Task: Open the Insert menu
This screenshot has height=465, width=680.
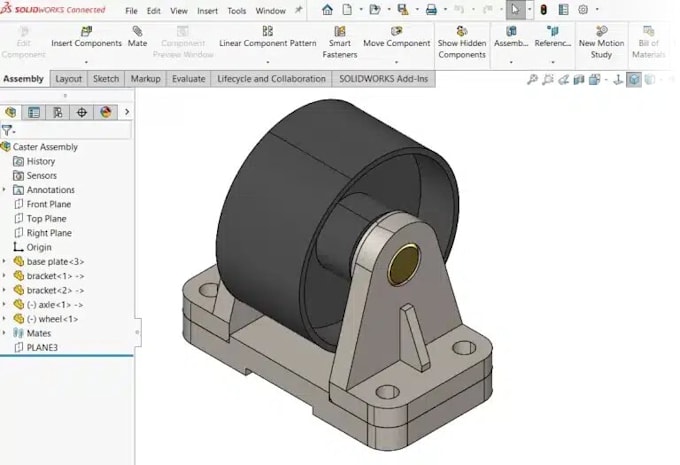Action: 207,11
